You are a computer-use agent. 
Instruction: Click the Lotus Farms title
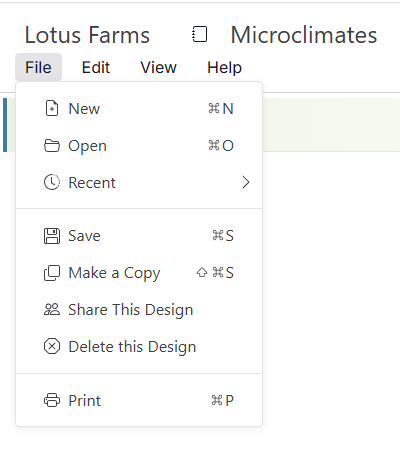(x=87, y=35)
